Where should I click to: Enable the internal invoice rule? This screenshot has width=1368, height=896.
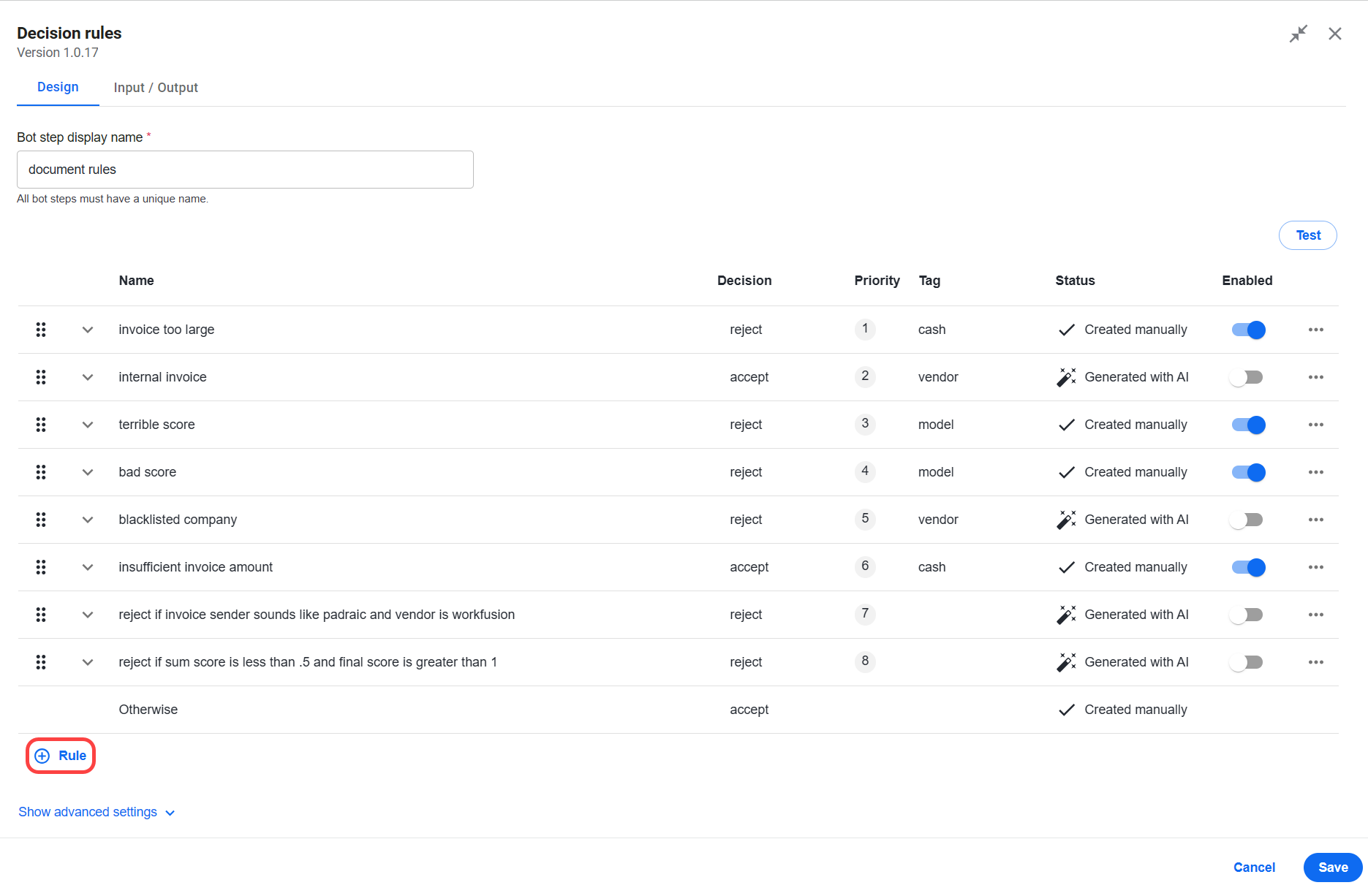pos(1247,377)
